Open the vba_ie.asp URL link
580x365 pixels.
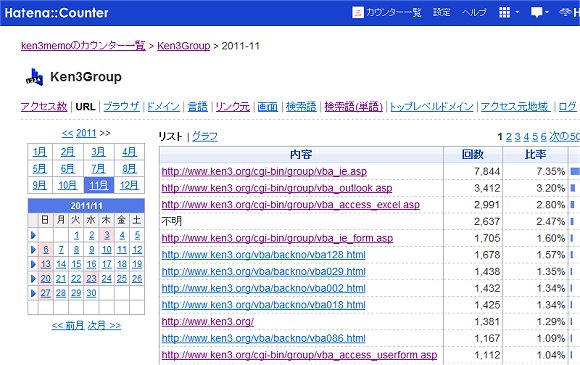pyautogui.click(x=264, y=172)
